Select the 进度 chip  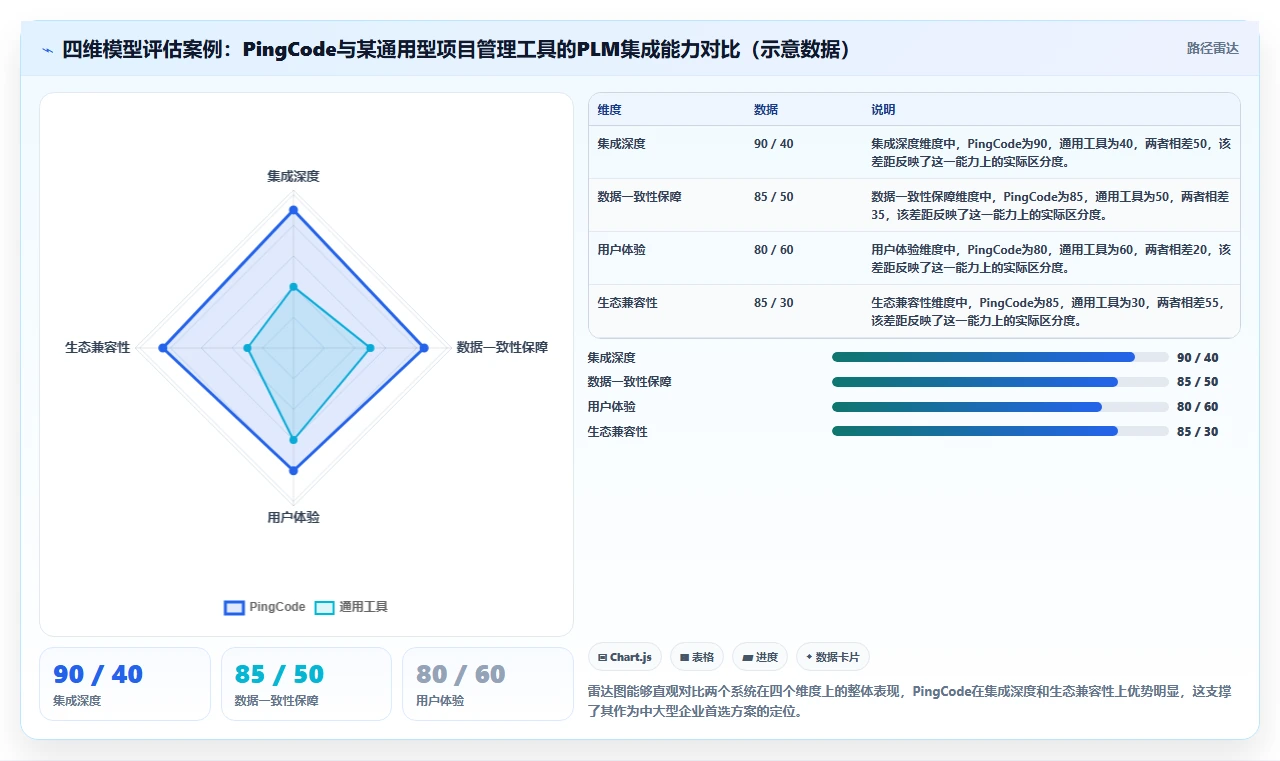coord(760,657)
